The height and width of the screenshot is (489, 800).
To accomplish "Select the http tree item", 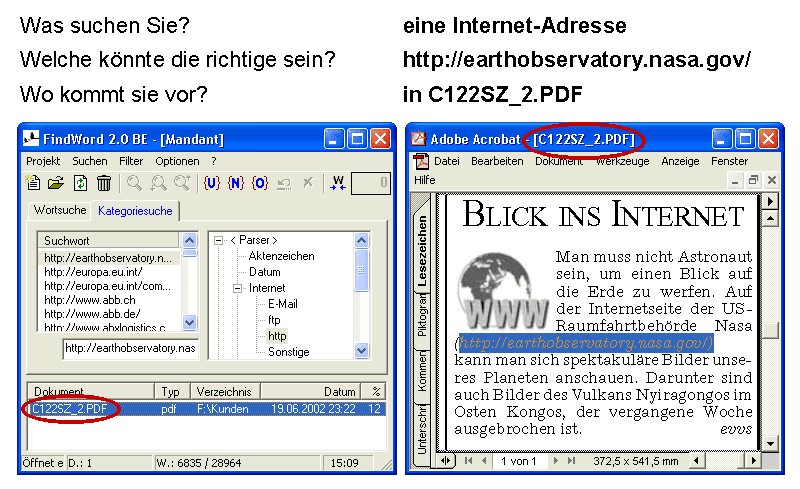I will click(277, 336).
